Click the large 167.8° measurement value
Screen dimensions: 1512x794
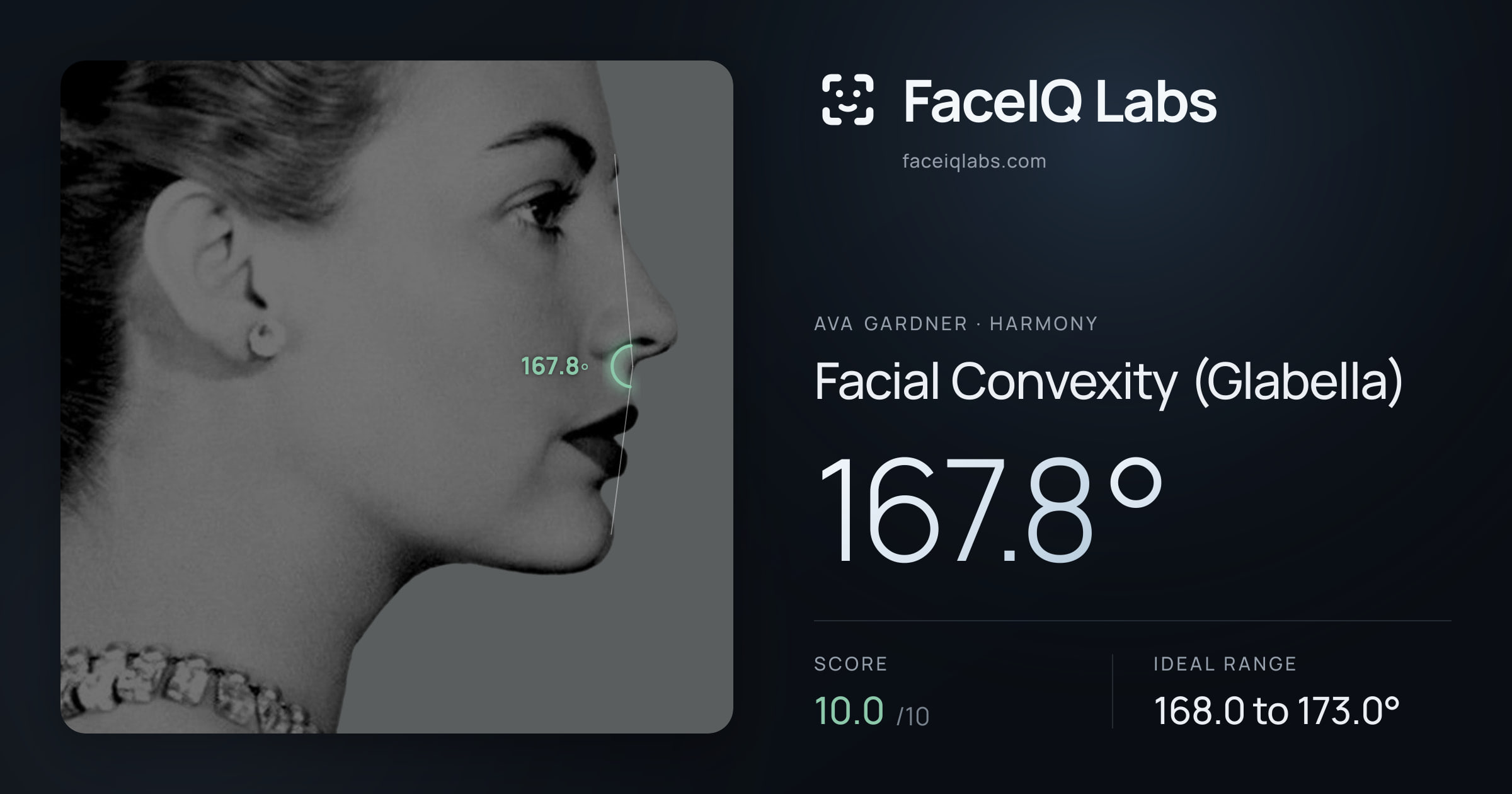pyautogui.click(x=990, y=509)
